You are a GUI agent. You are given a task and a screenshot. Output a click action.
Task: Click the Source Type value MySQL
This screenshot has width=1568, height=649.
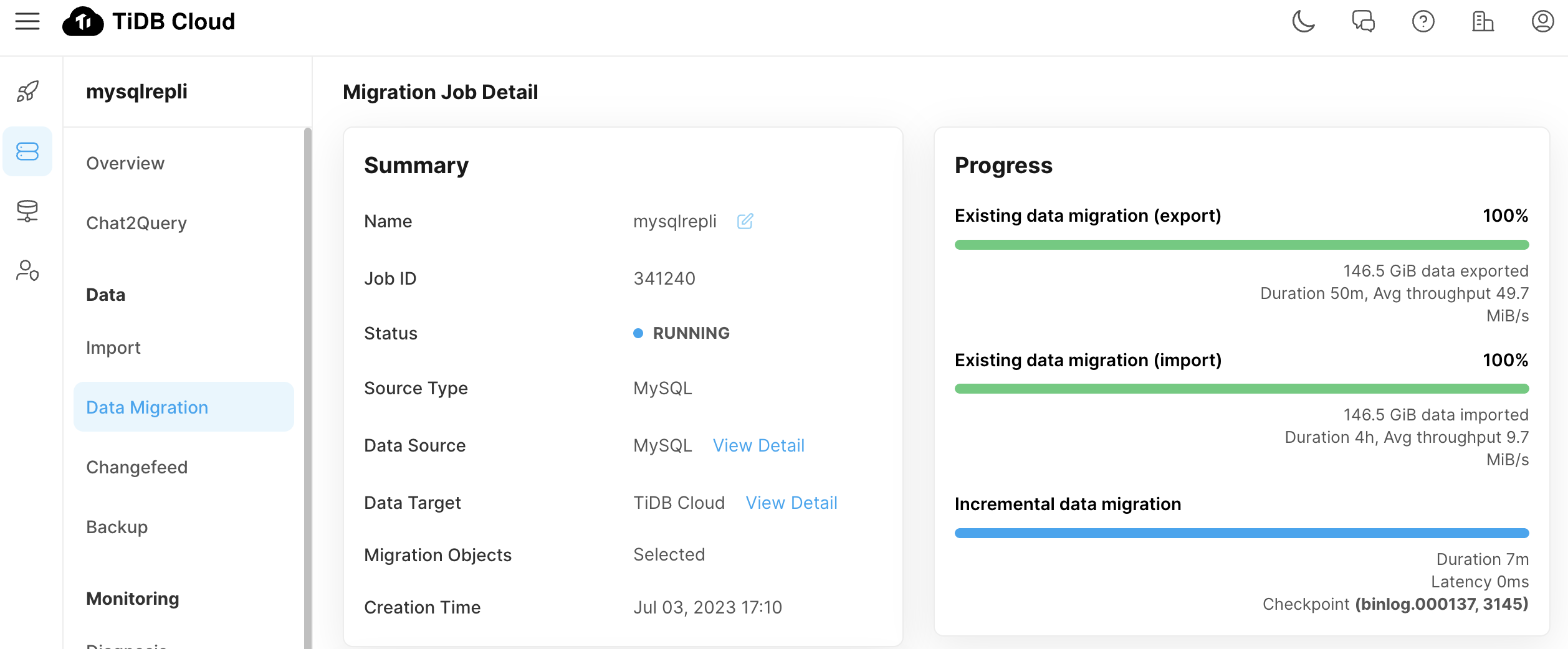[662, 388]
